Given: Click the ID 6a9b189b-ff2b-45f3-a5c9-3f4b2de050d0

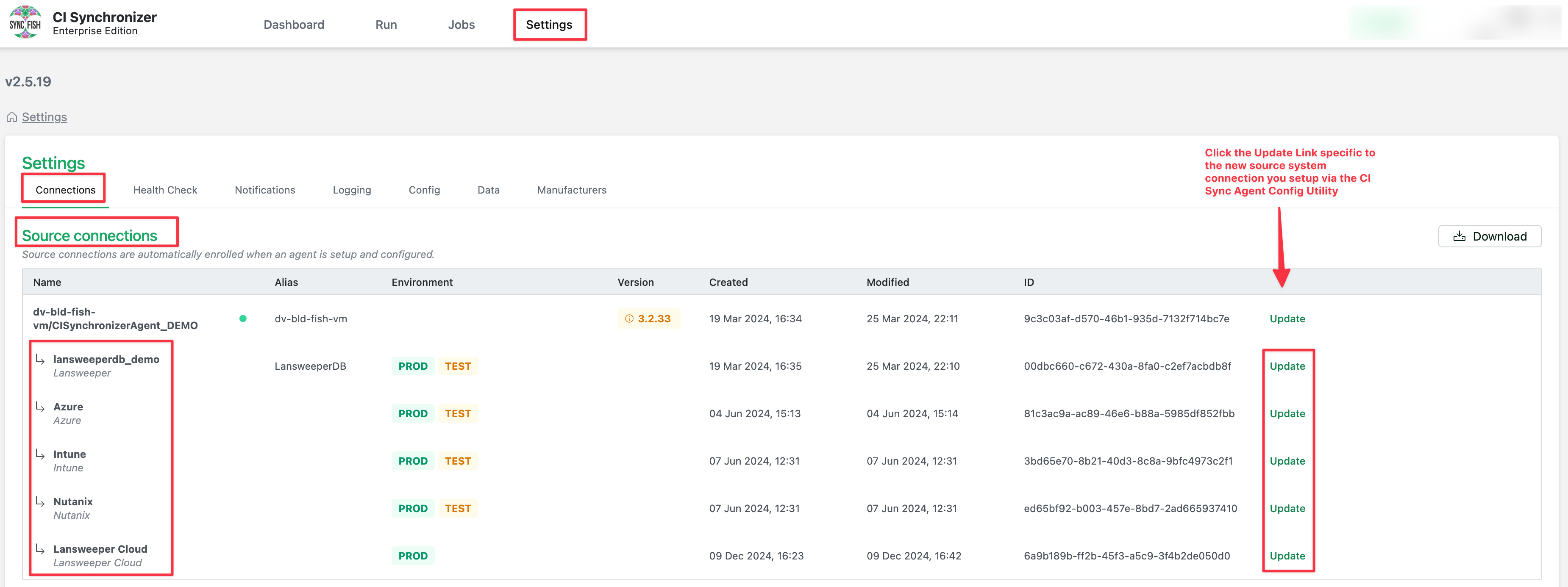Looking at the screenshot, I should coord(1127,555).
